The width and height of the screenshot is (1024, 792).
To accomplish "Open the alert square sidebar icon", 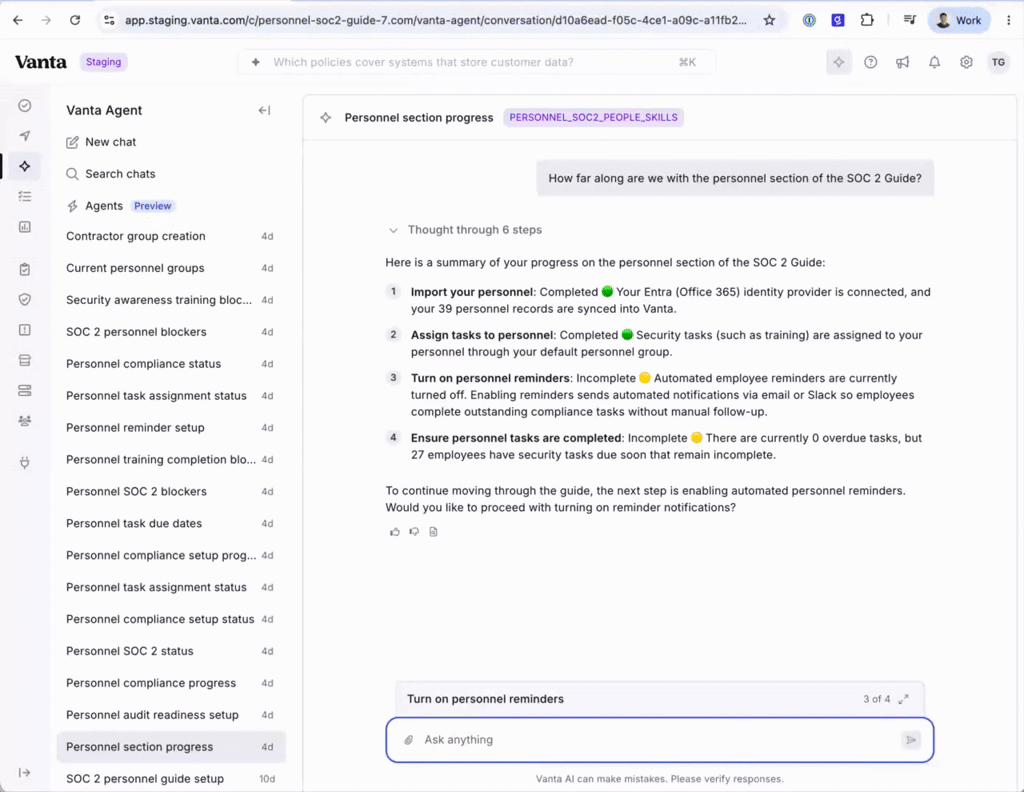I will pos(25,330).
